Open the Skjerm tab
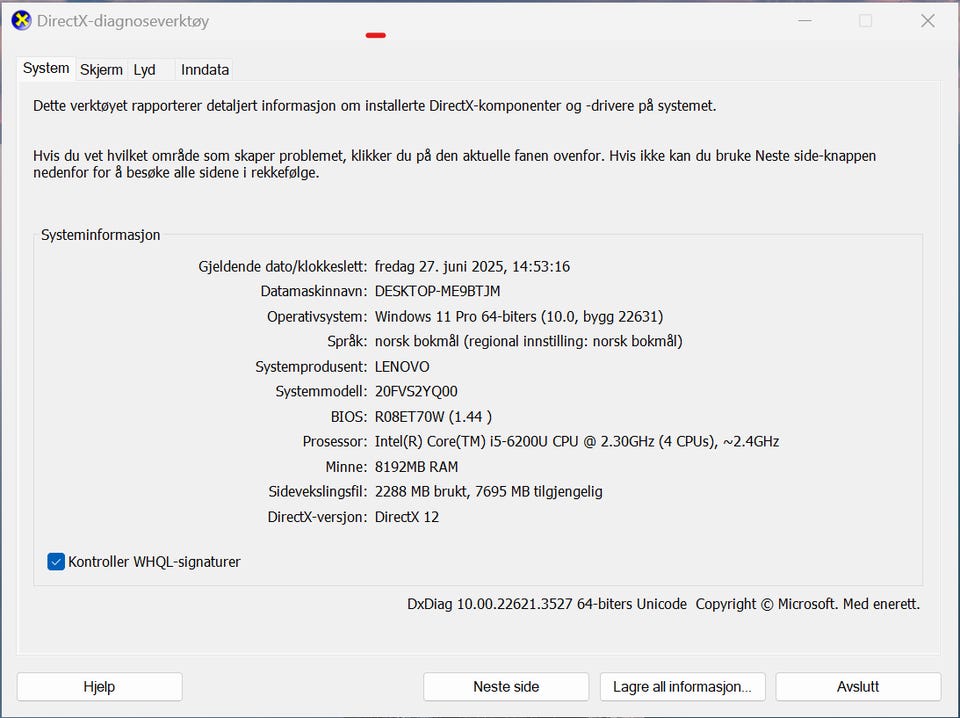Image resolution: width=960 pixels, height=718 pixels. [101, 70]
